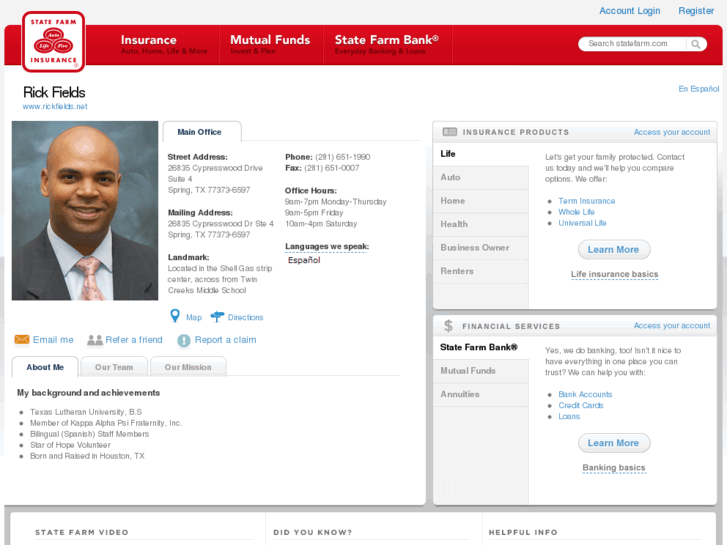The height and width of the screenshot is (545, 727).
Task: Select the Main Office tab
Action: tap(202, 132)
